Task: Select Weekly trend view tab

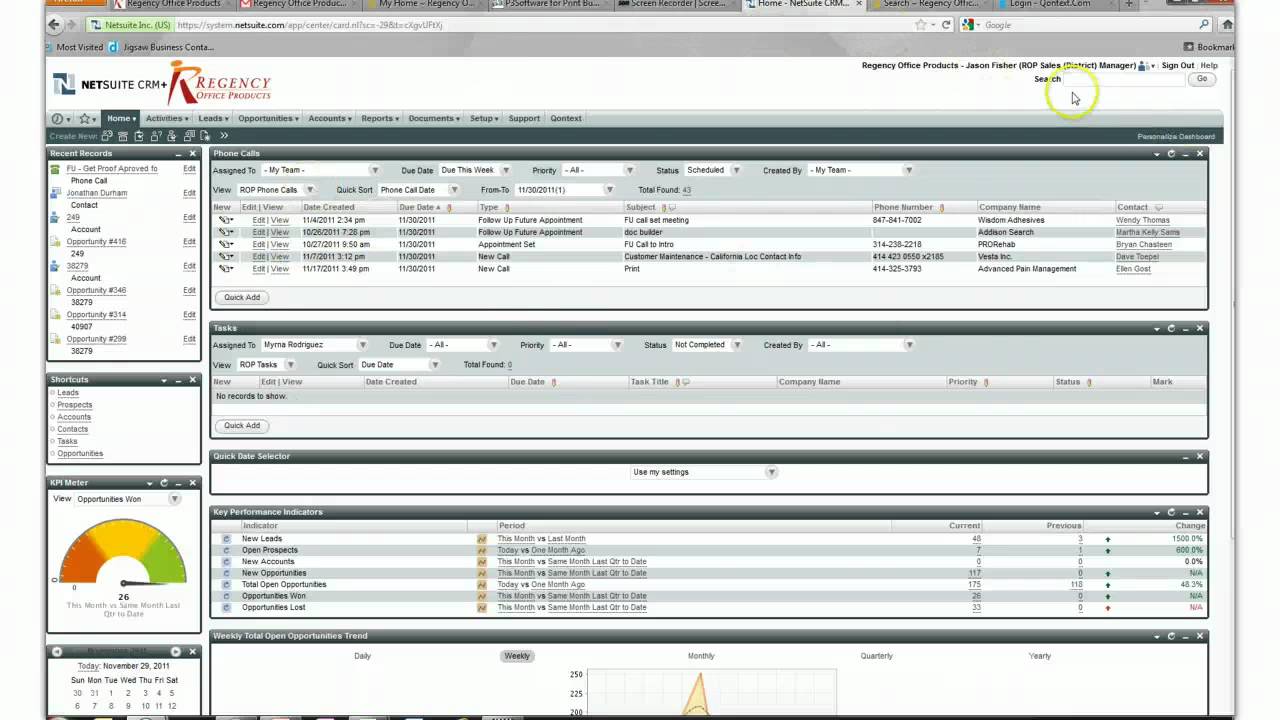Action: coord(517,656)
